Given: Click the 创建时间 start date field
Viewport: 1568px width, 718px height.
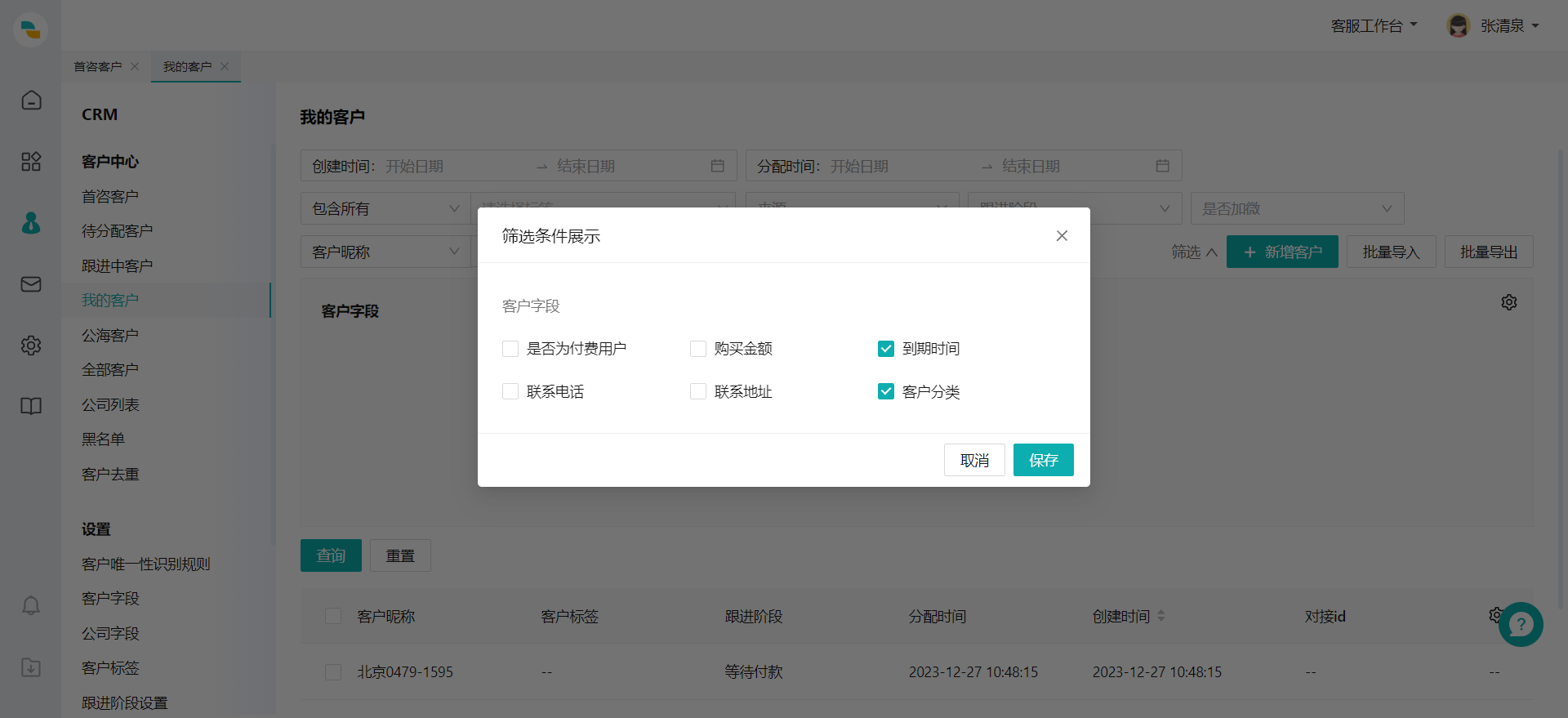Looking at the screenshot, I should (x=453, y=167).
